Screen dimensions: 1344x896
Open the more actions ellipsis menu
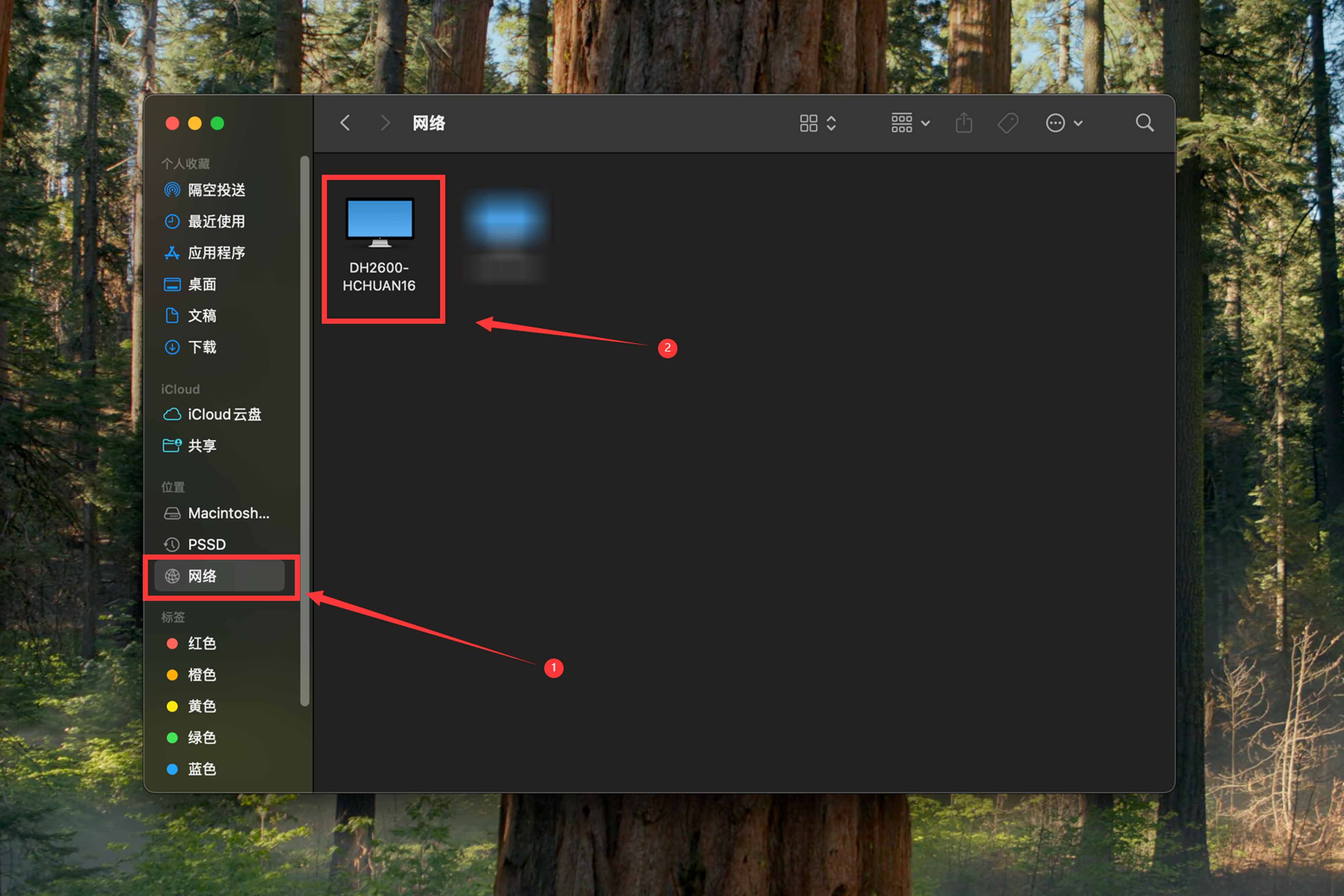[1064, 123]
